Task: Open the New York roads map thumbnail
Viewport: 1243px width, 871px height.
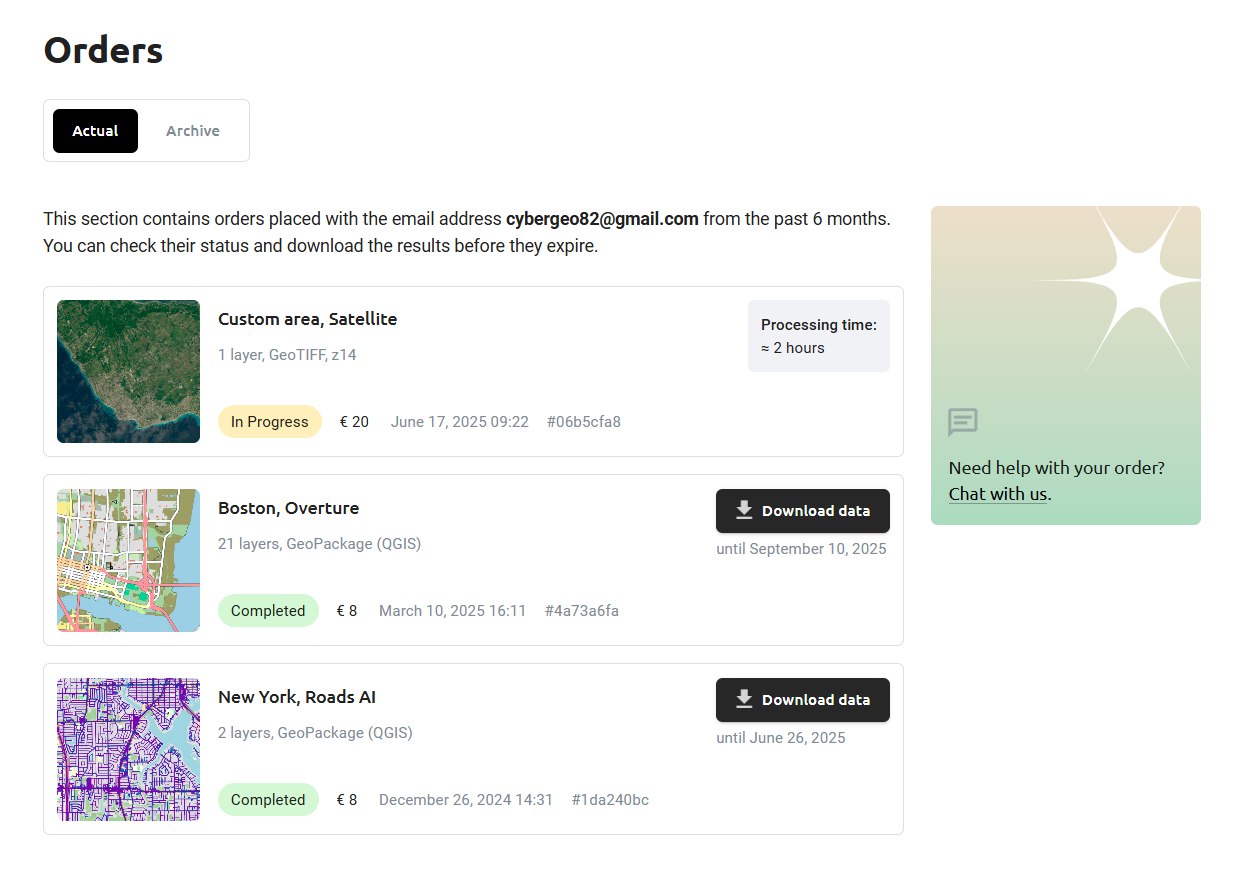Action: tap(128, 749)
